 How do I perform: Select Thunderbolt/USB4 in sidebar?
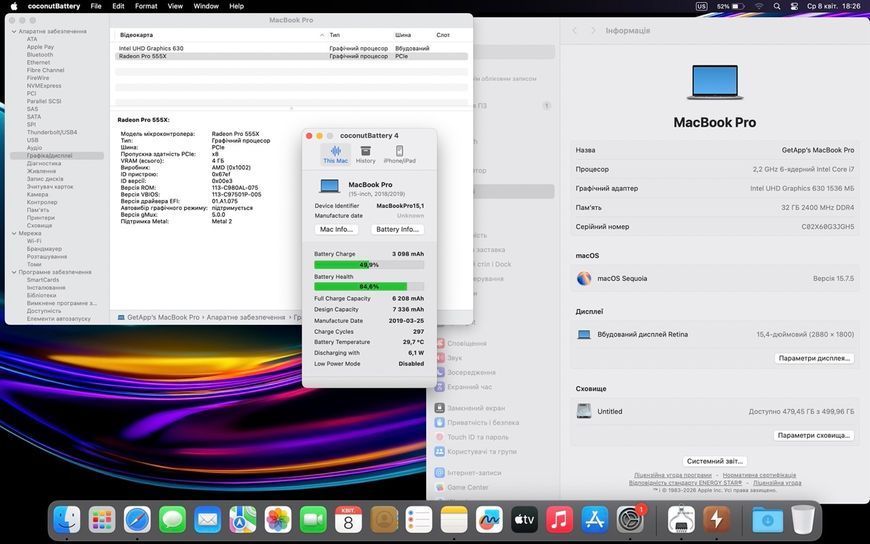(x=52, y=133)
